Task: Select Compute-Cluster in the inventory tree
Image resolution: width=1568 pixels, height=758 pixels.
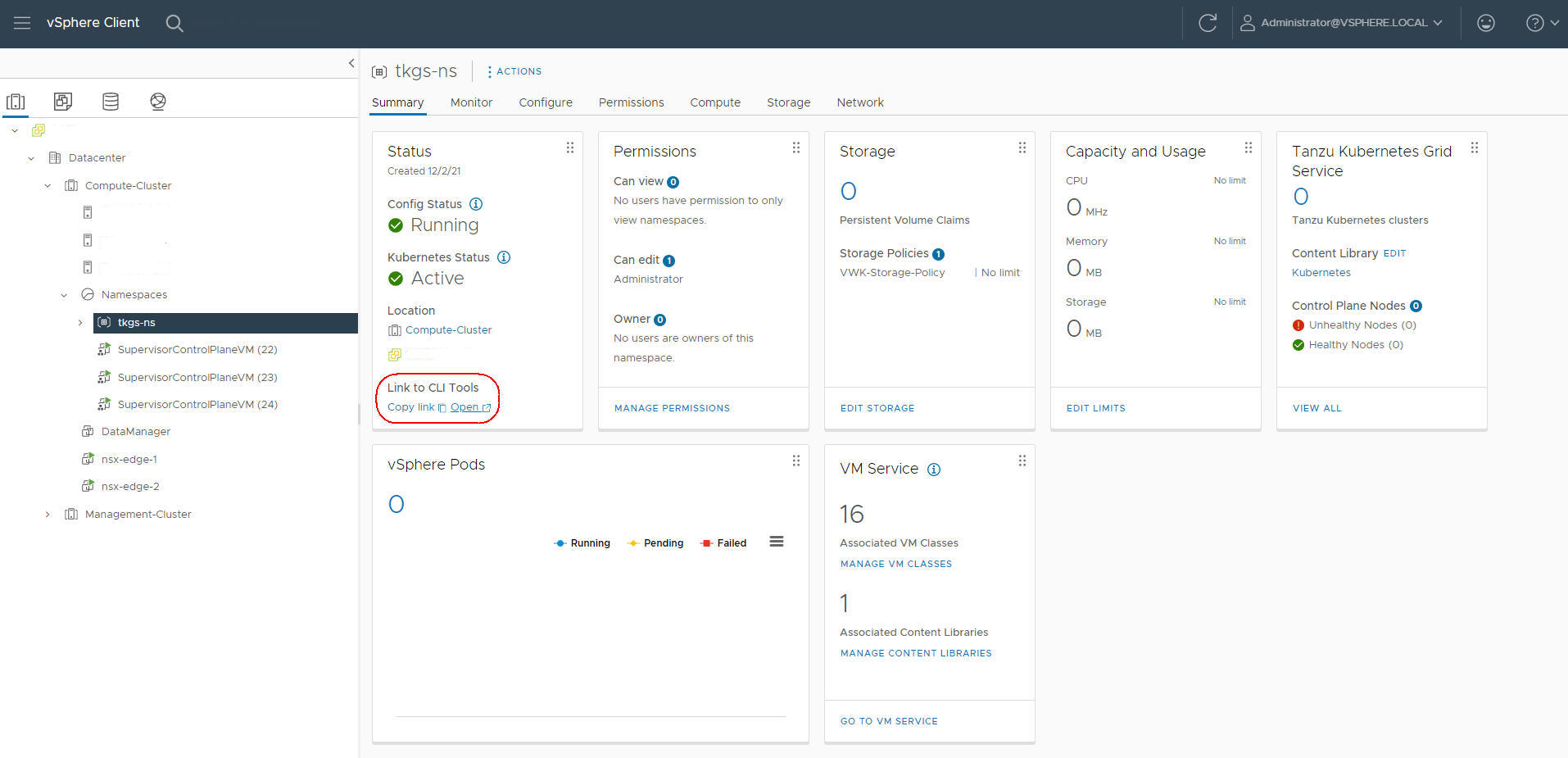Action: [128, 185]
